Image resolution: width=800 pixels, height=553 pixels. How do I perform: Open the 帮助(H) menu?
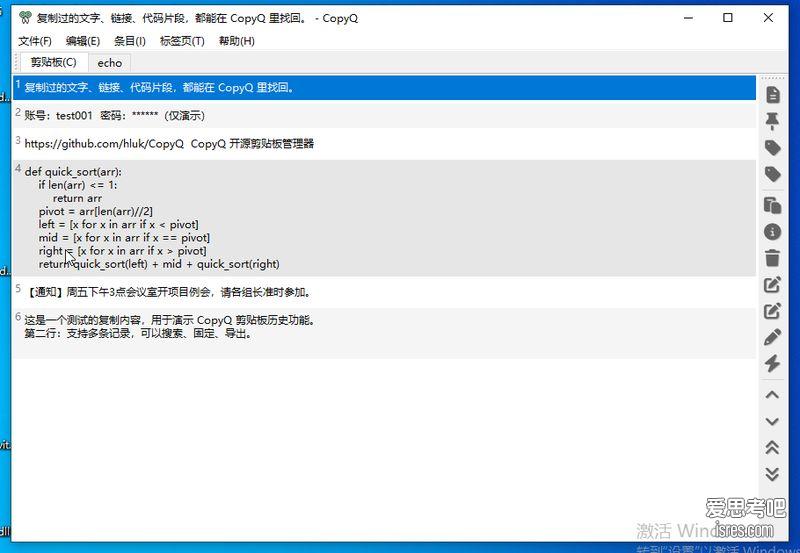237,41
